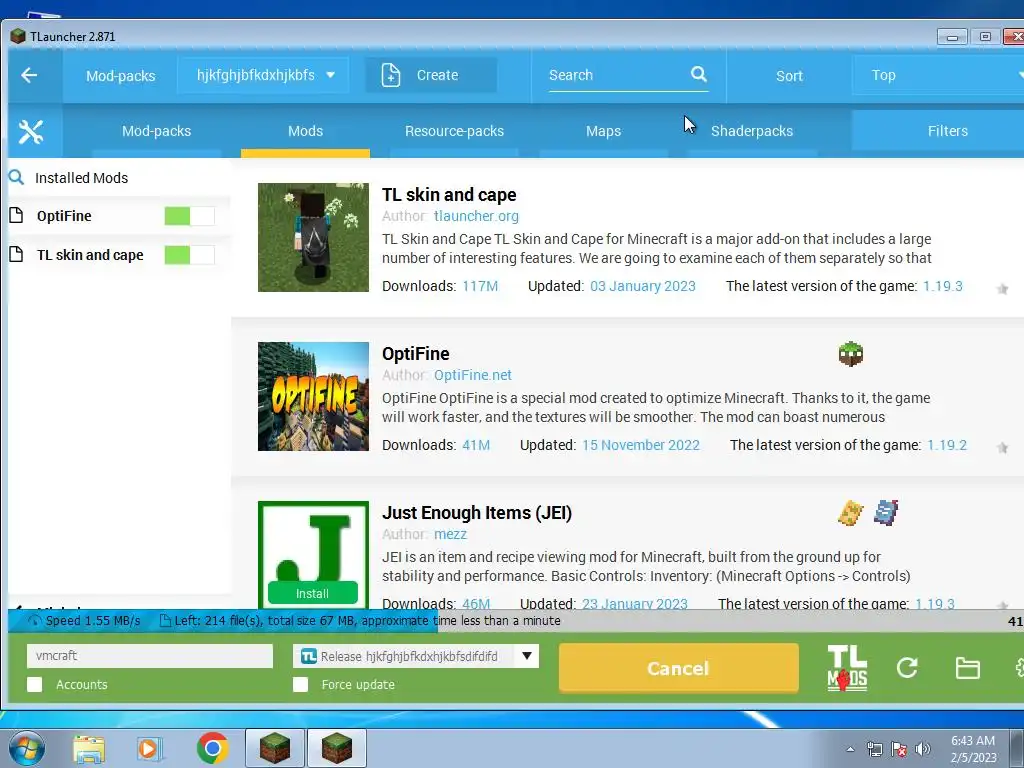Click the file icon beside OptiFine in sidebar
The height and width of the screenshot is (768, 1024).
[16, 215]
